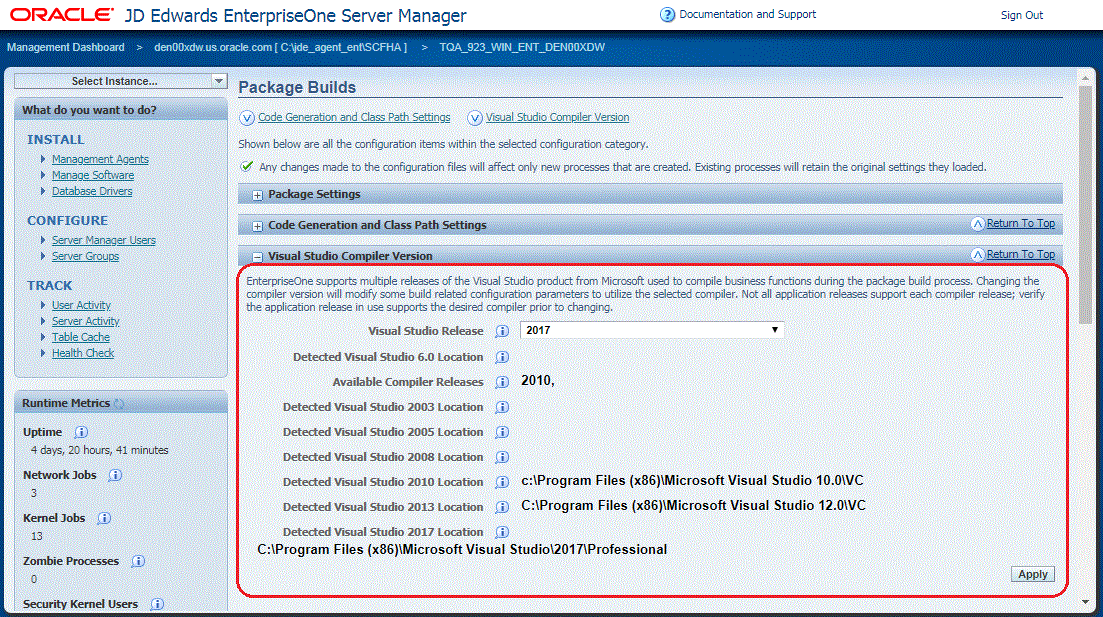Viewport: 1103px width, 617px height.
Task: Collapse the Visual Studio Compiler Version section
Action: click(x=257, y=257)
